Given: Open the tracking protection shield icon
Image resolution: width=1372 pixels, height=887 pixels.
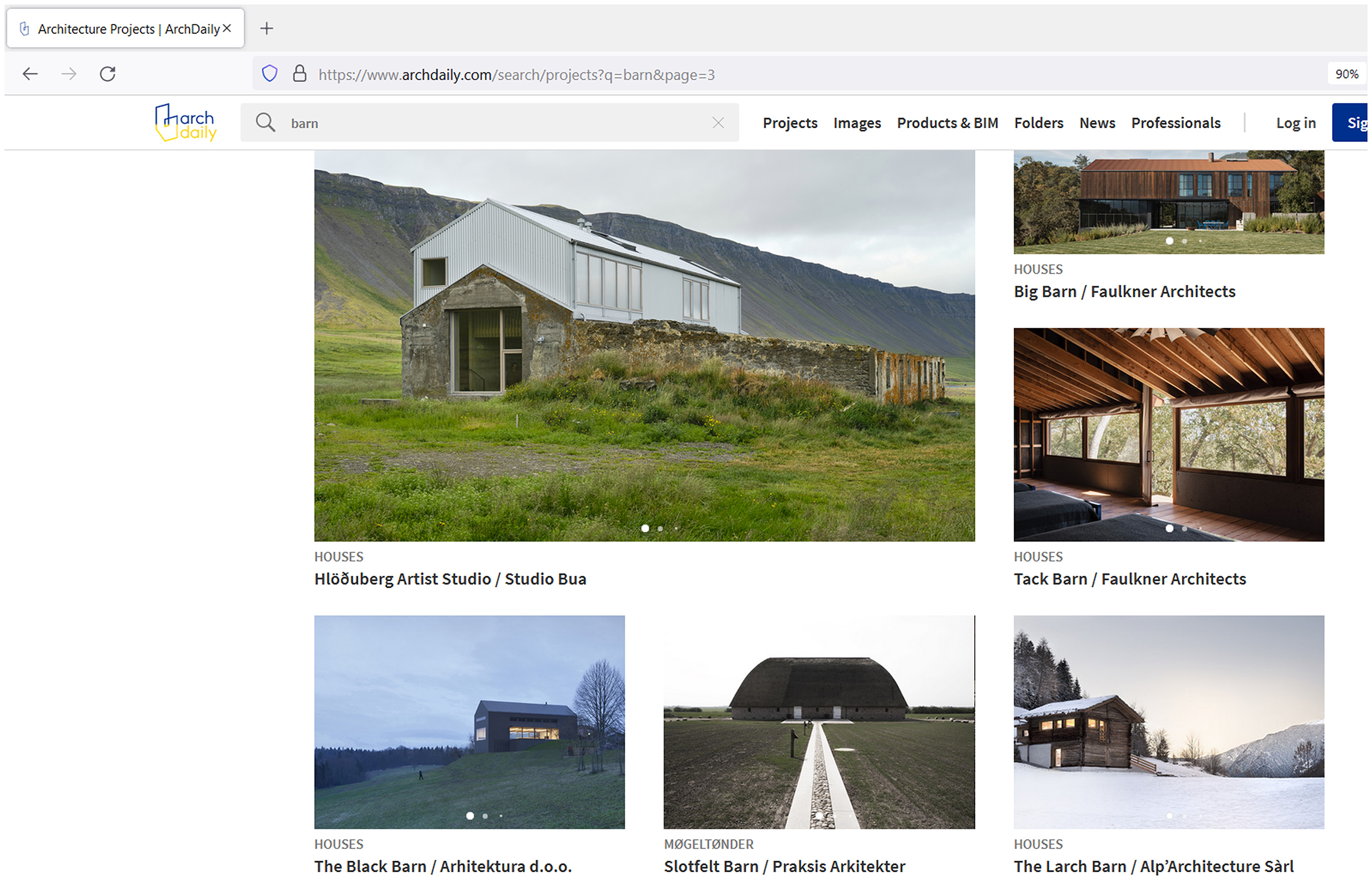Looking at the screenshot, I should click(x=270, y=74).
